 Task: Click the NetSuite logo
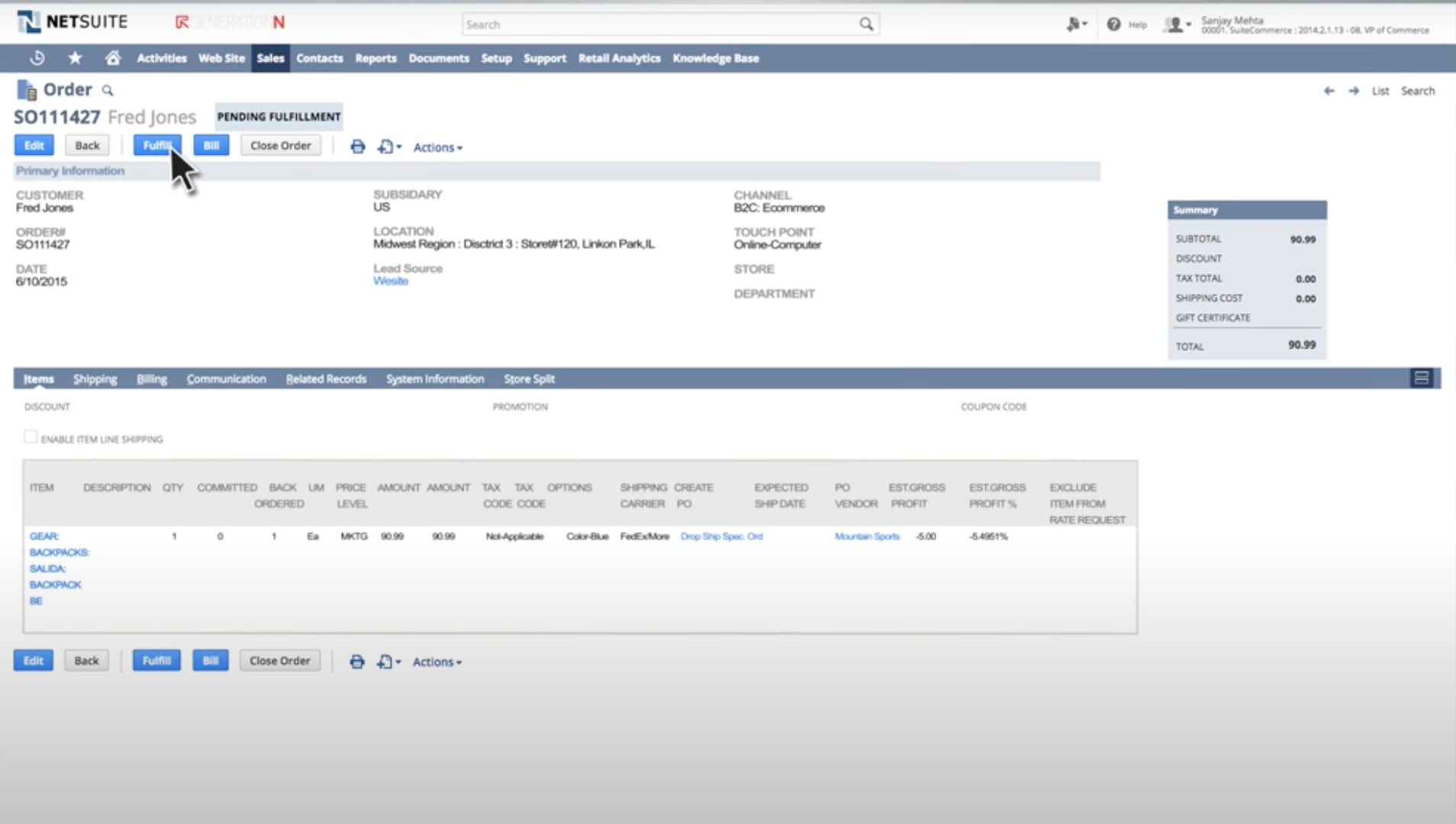(x=72, y=21)
